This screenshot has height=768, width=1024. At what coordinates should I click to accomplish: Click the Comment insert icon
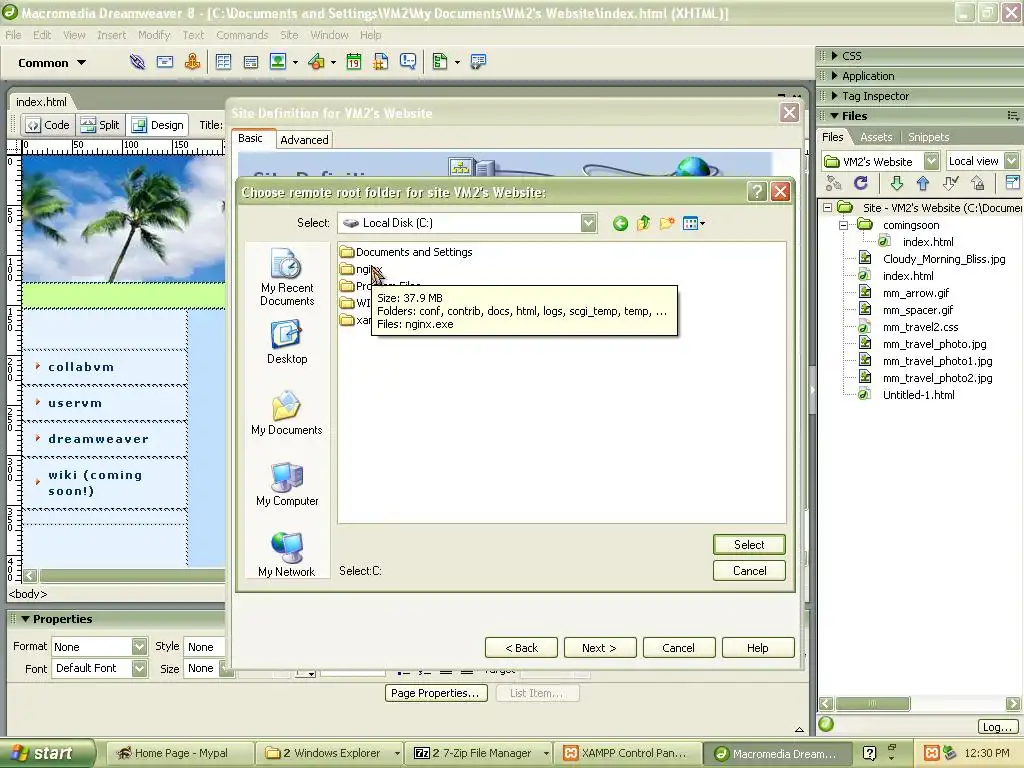(x=408, y=62)
